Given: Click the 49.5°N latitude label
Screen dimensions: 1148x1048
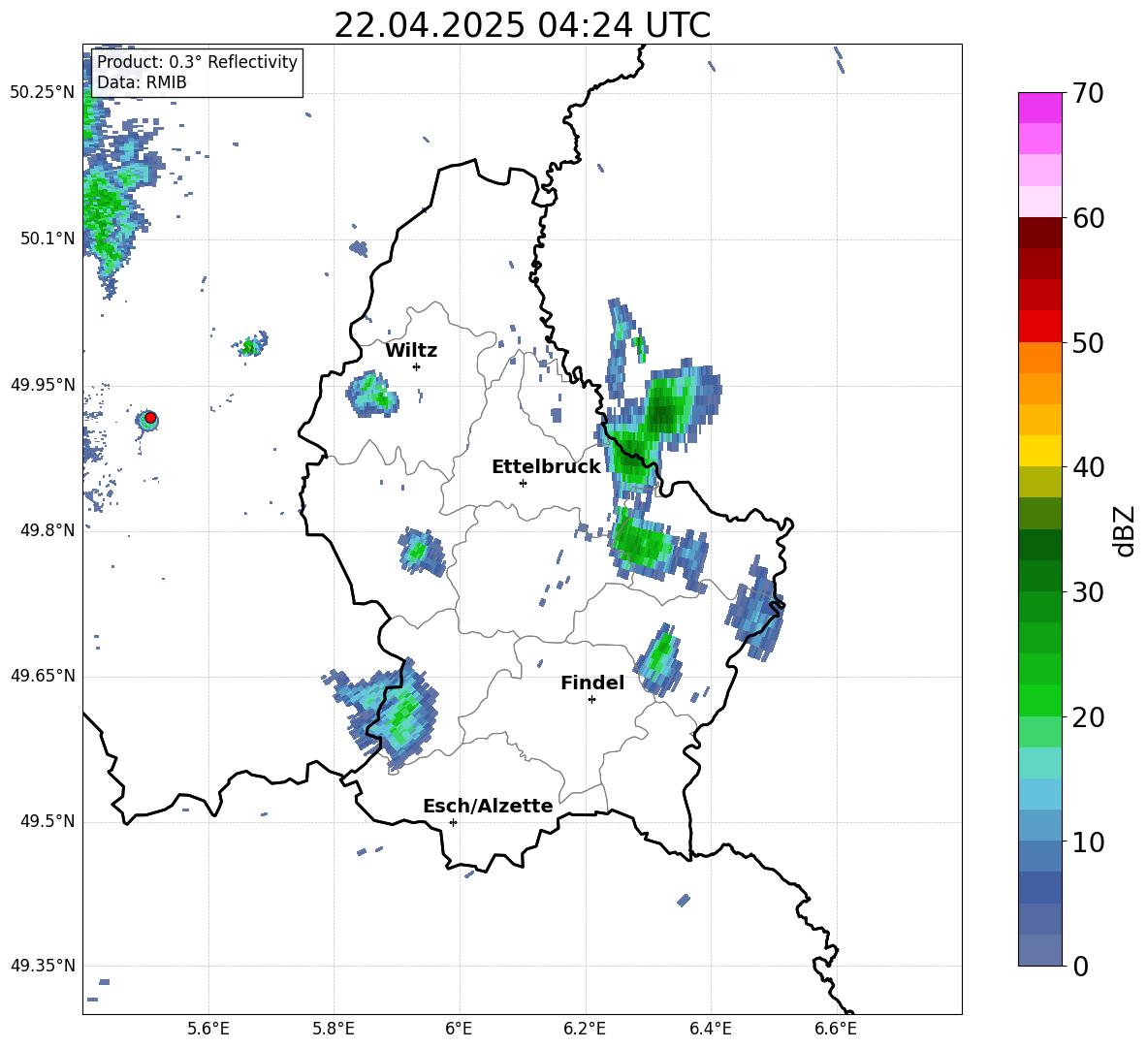Looking at the screenshot, I should tap(48, 822).
